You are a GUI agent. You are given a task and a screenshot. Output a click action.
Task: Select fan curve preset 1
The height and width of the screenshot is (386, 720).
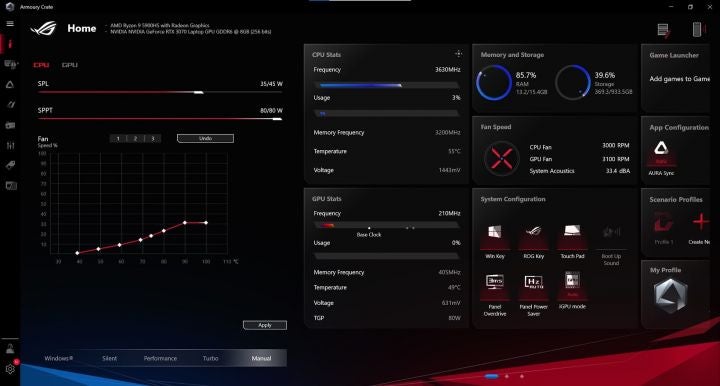click(118, 138)
